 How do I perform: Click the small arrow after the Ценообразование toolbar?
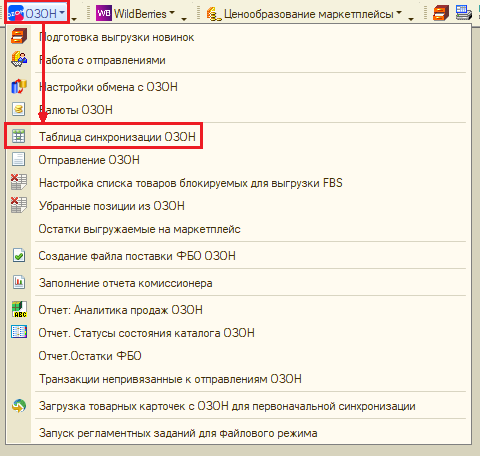tap(411, 19)
